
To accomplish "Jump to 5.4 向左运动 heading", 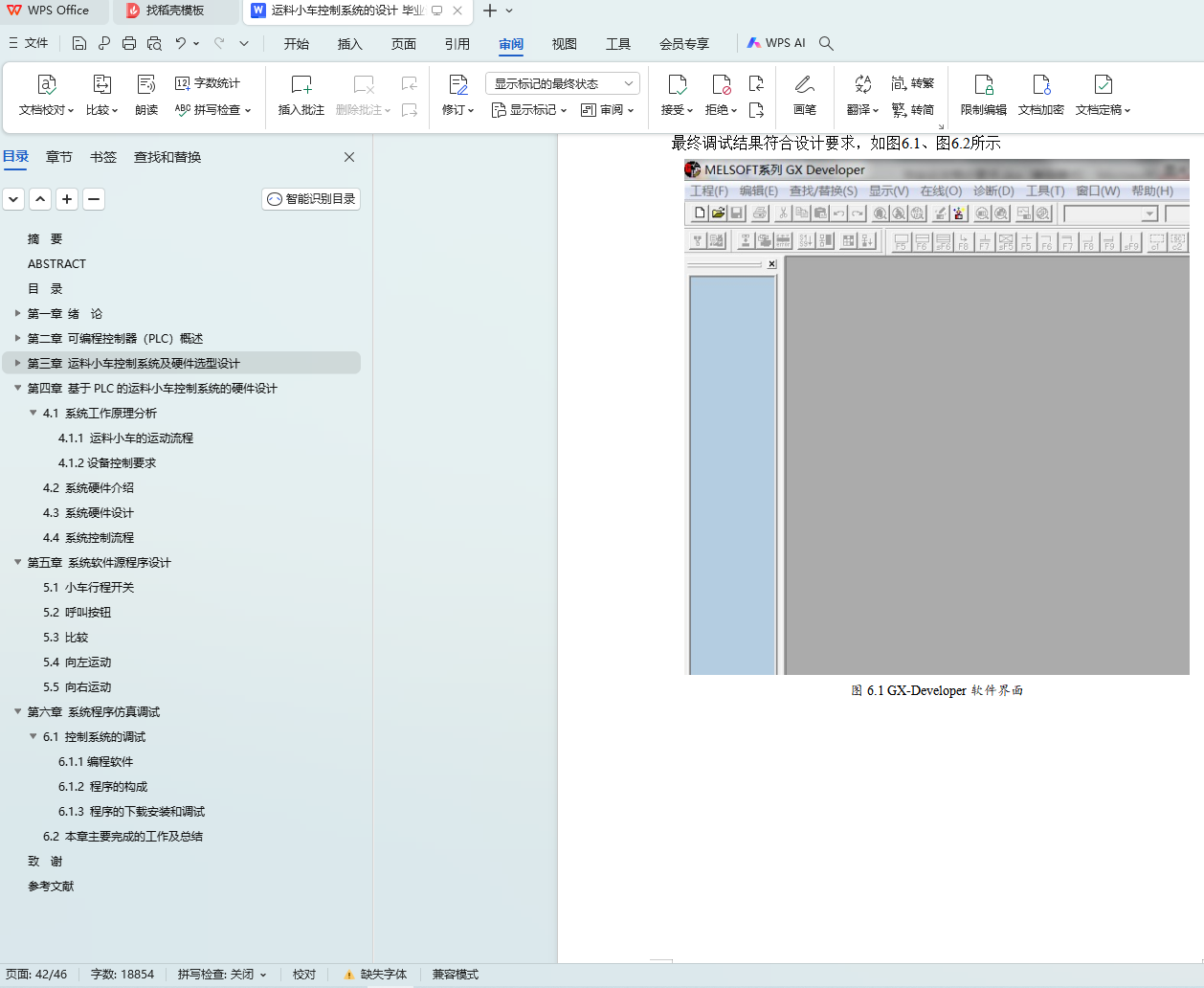I will point(78,662).
